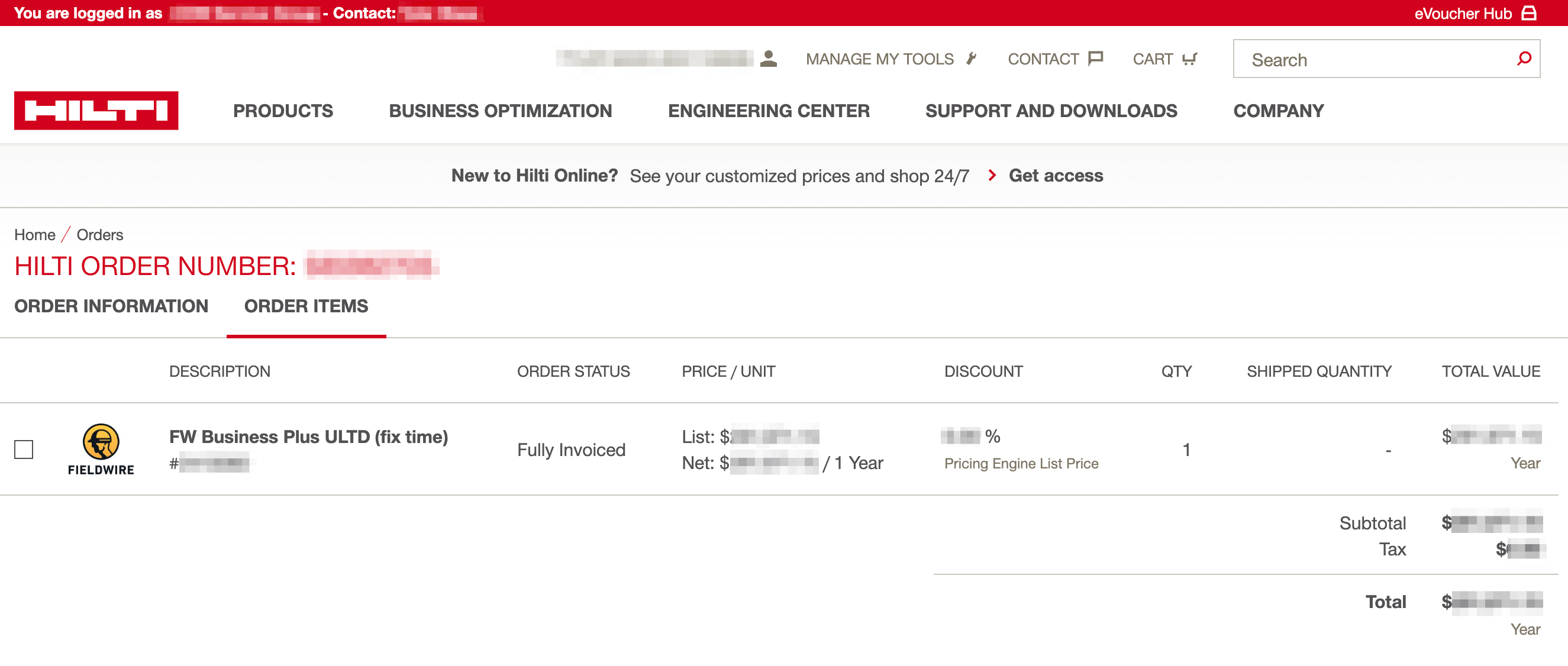This screenshot has width=1568, height=666.
Task: Click the Shipped Quantity column header
Action: (1319, 371)
